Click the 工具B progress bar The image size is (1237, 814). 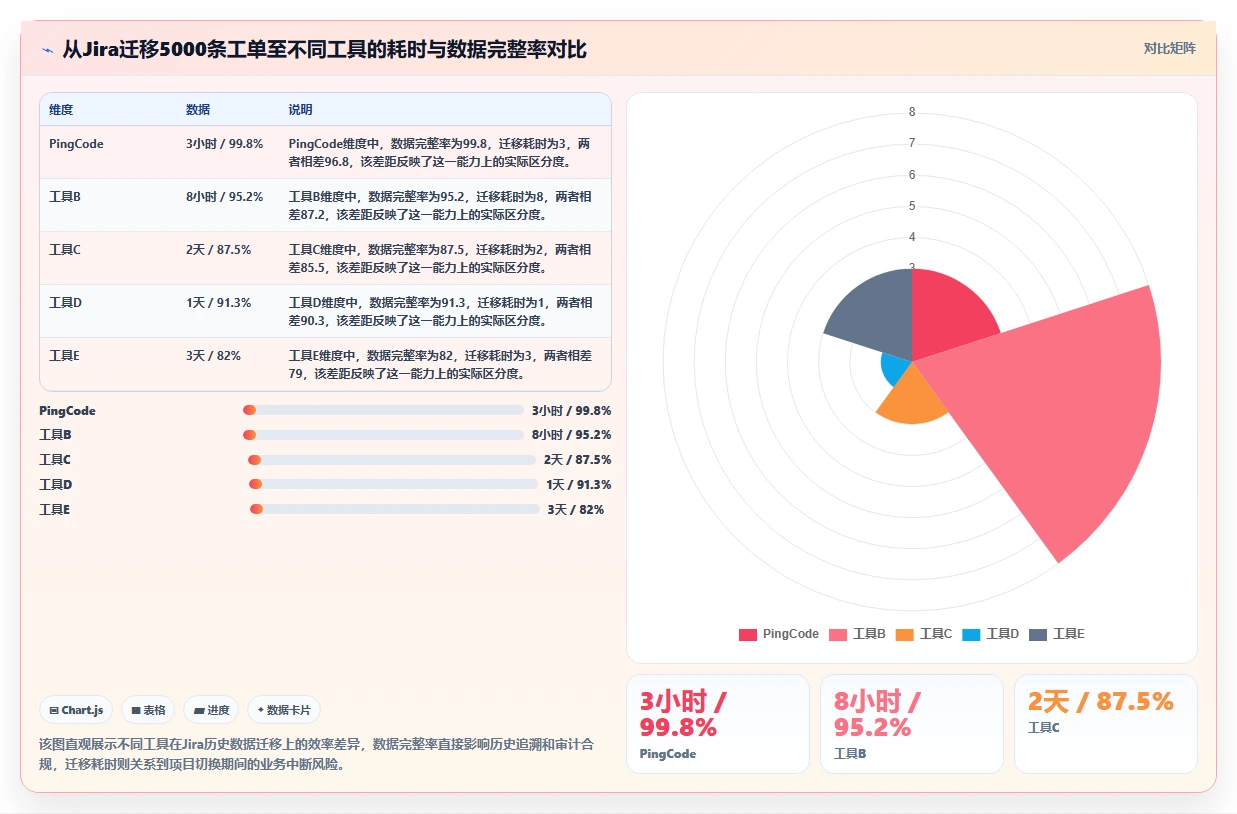tap(383, 435)
